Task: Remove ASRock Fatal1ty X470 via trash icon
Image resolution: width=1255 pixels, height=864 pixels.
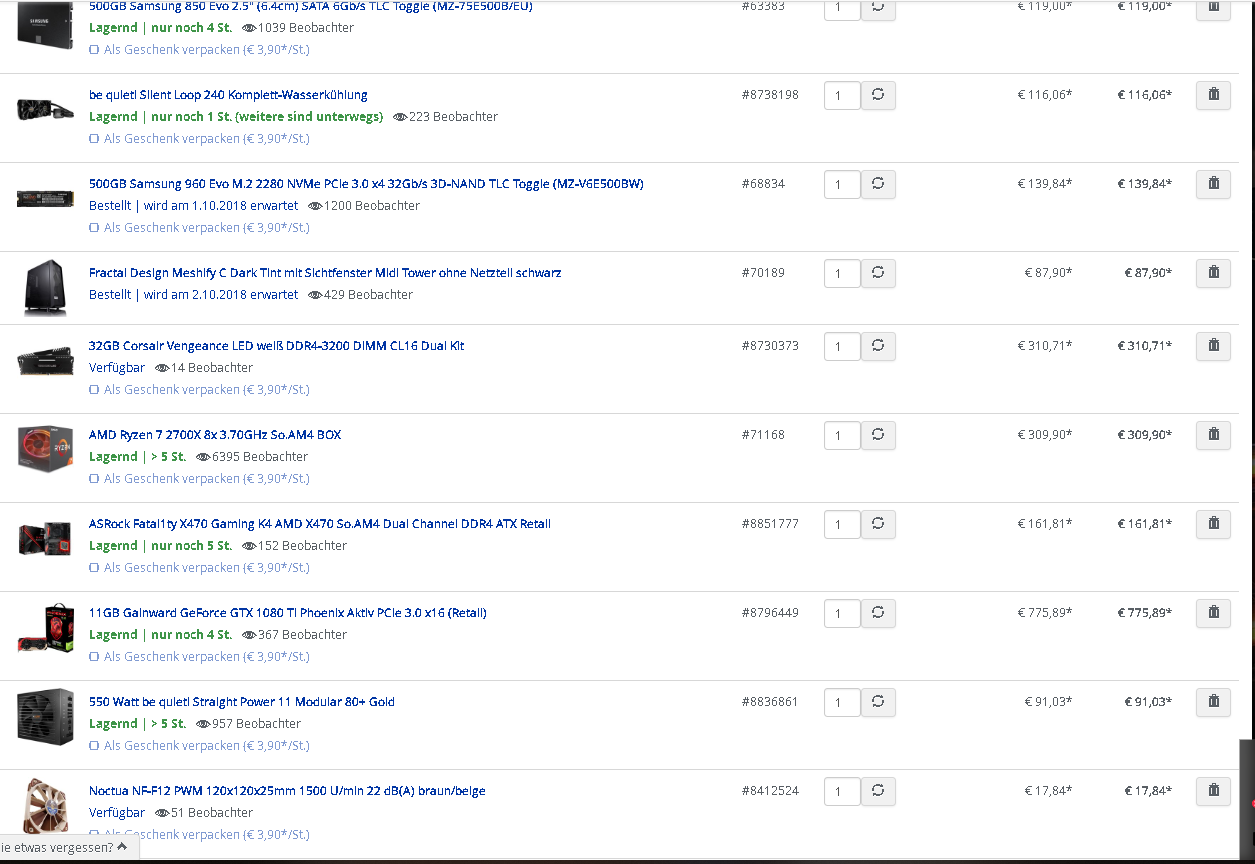Action: 1213,524
